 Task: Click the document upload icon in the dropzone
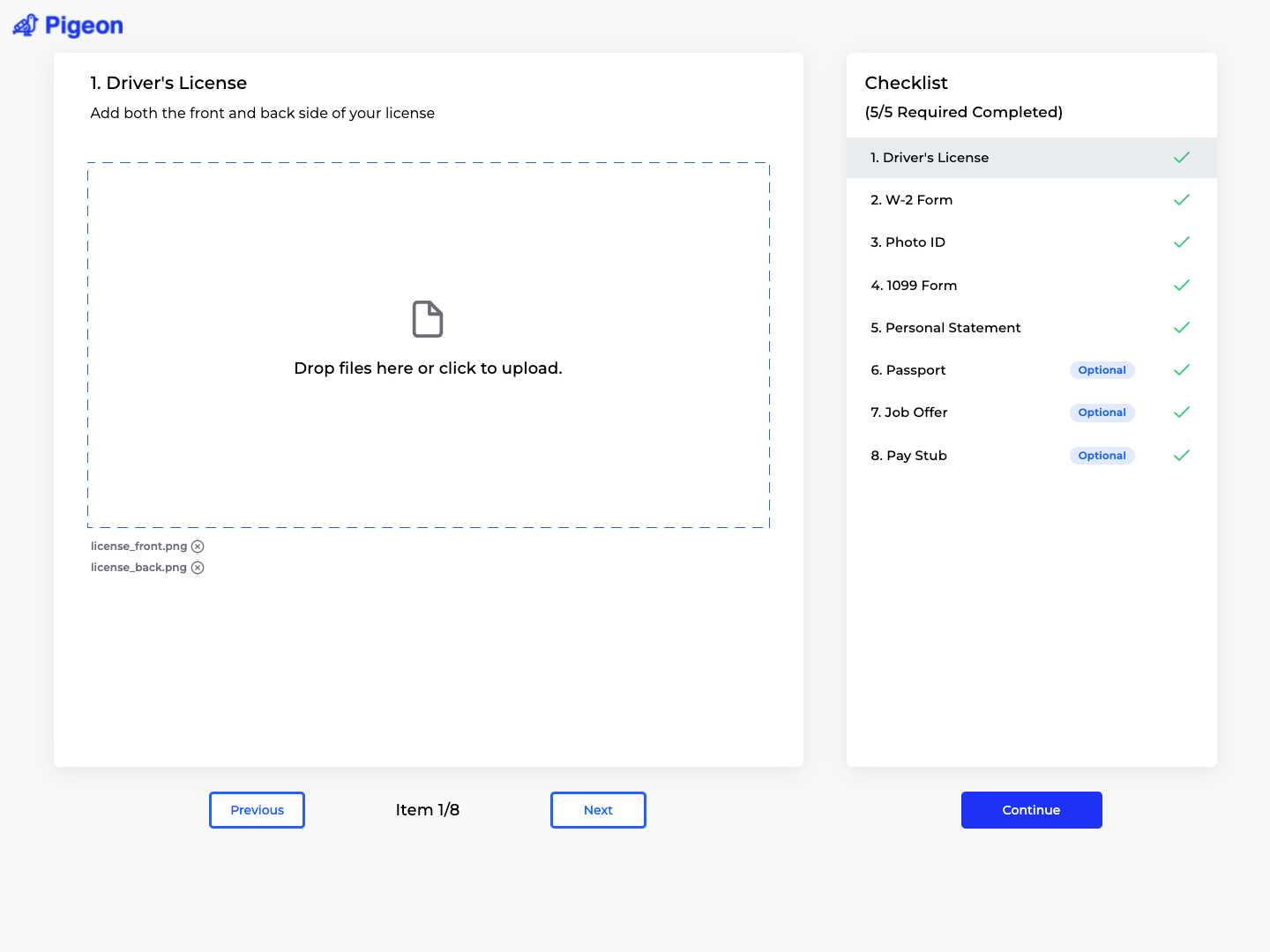(x=427, y=318)
